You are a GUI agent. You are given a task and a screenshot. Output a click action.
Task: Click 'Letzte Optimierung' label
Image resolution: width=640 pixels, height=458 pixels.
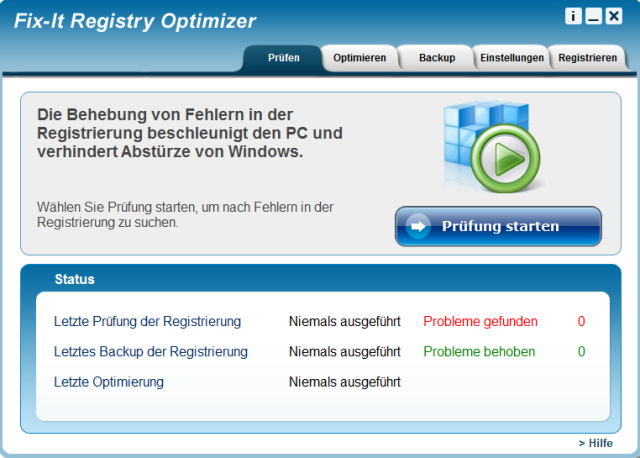[x=109, y=382]
